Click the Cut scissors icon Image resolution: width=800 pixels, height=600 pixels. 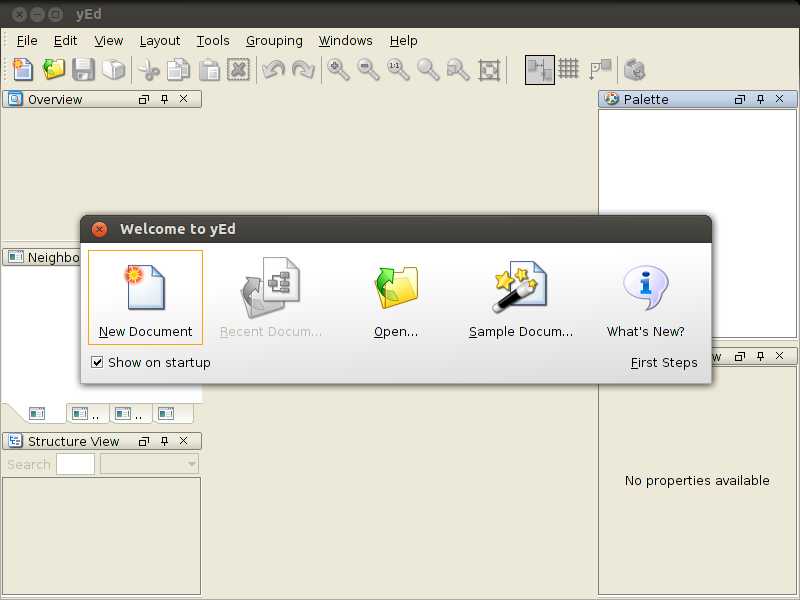[149, 69]
